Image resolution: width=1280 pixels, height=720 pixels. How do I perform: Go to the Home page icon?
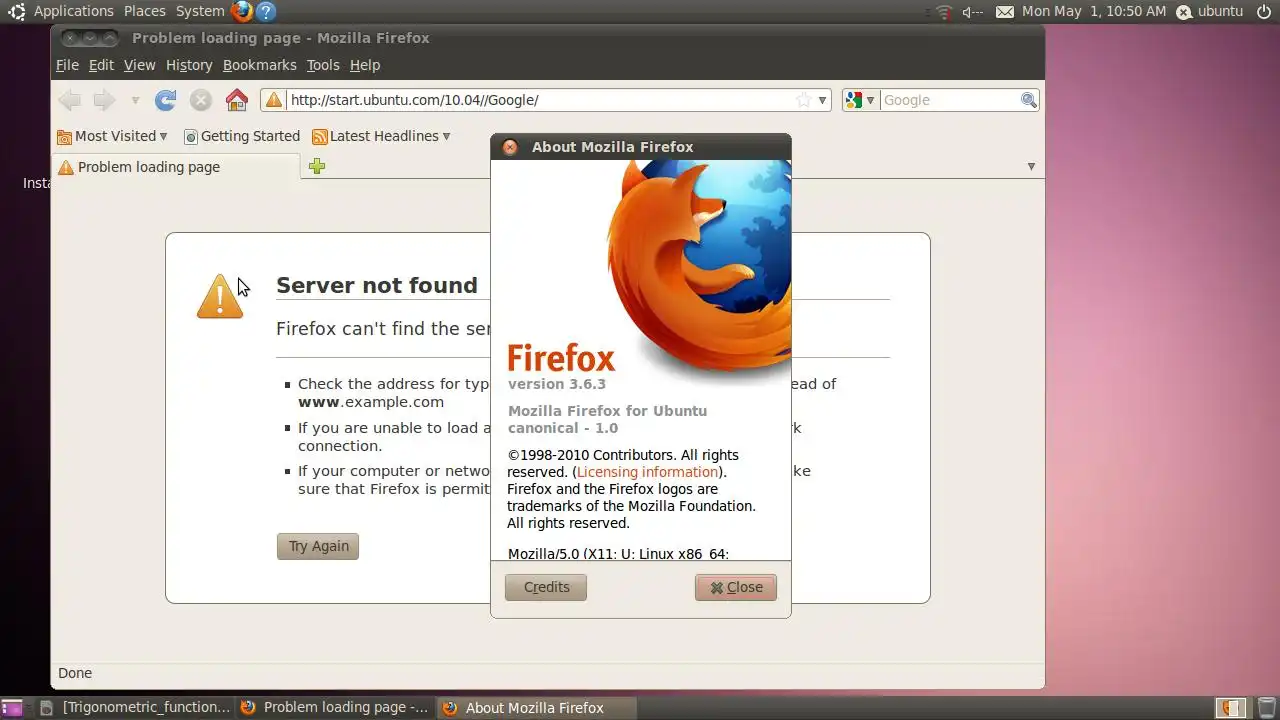pos(237,100)
